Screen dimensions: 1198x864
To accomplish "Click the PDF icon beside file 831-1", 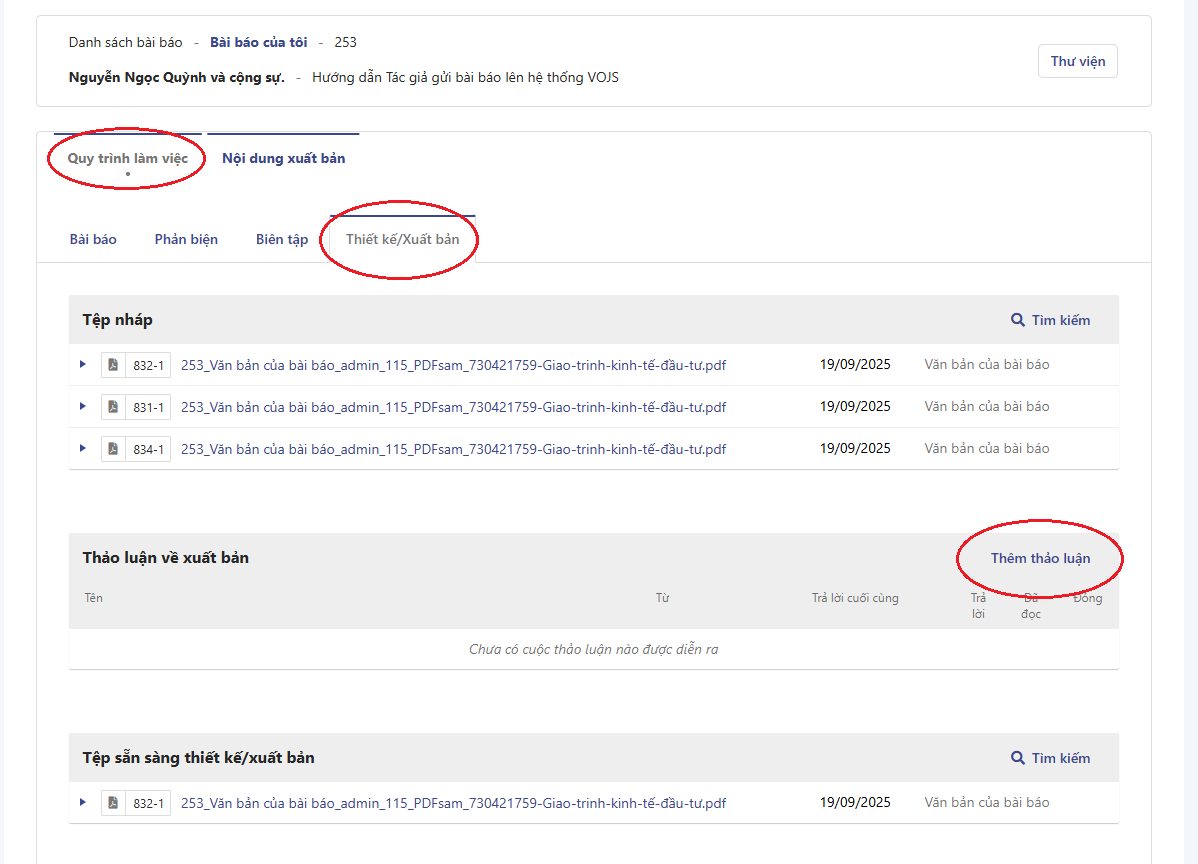I will 113,407.
